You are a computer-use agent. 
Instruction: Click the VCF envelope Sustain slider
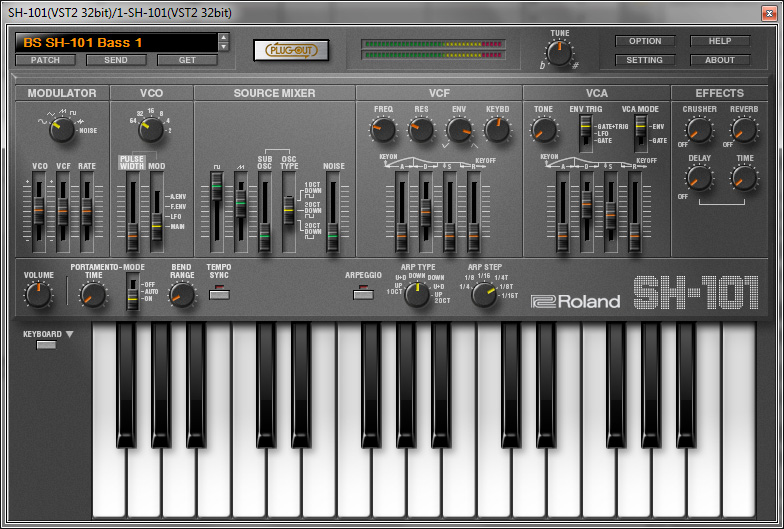coord(450,212)
